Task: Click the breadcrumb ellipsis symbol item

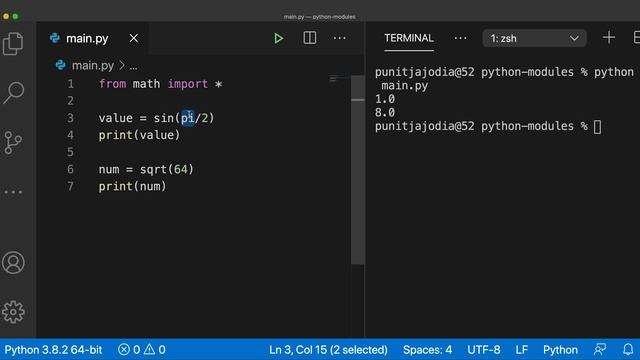Action: click(133, 66)
